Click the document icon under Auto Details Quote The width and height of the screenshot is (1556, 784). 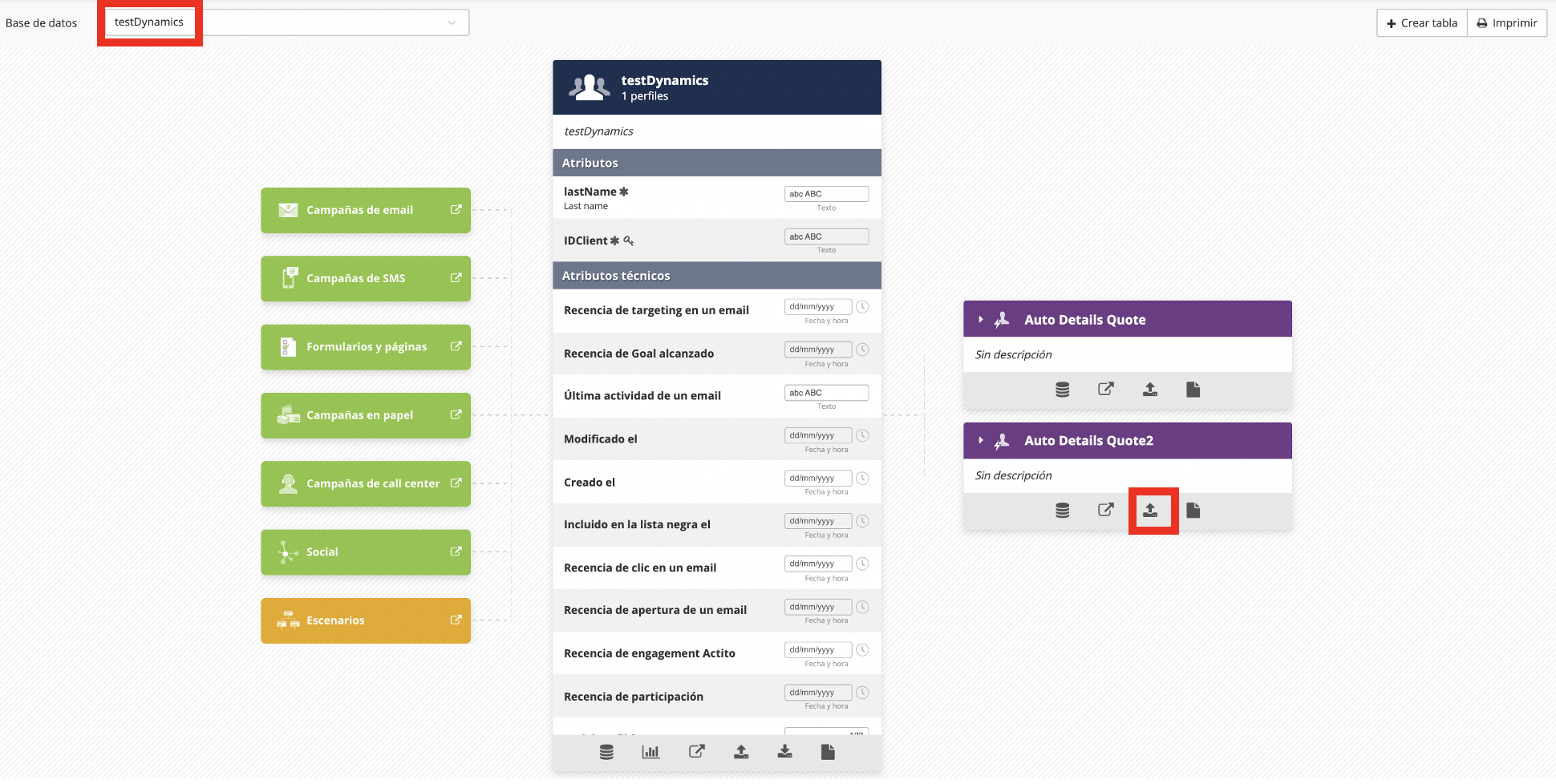(x=1193, y=390)
